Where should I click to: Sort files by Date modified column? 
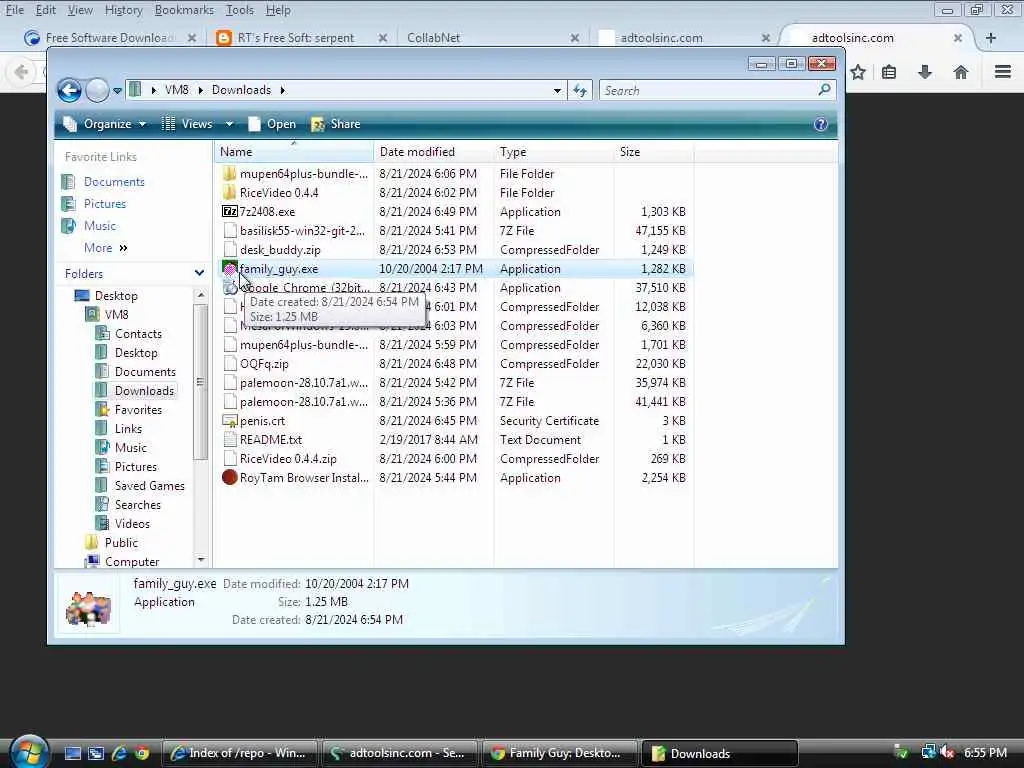(x=434, y=152)
